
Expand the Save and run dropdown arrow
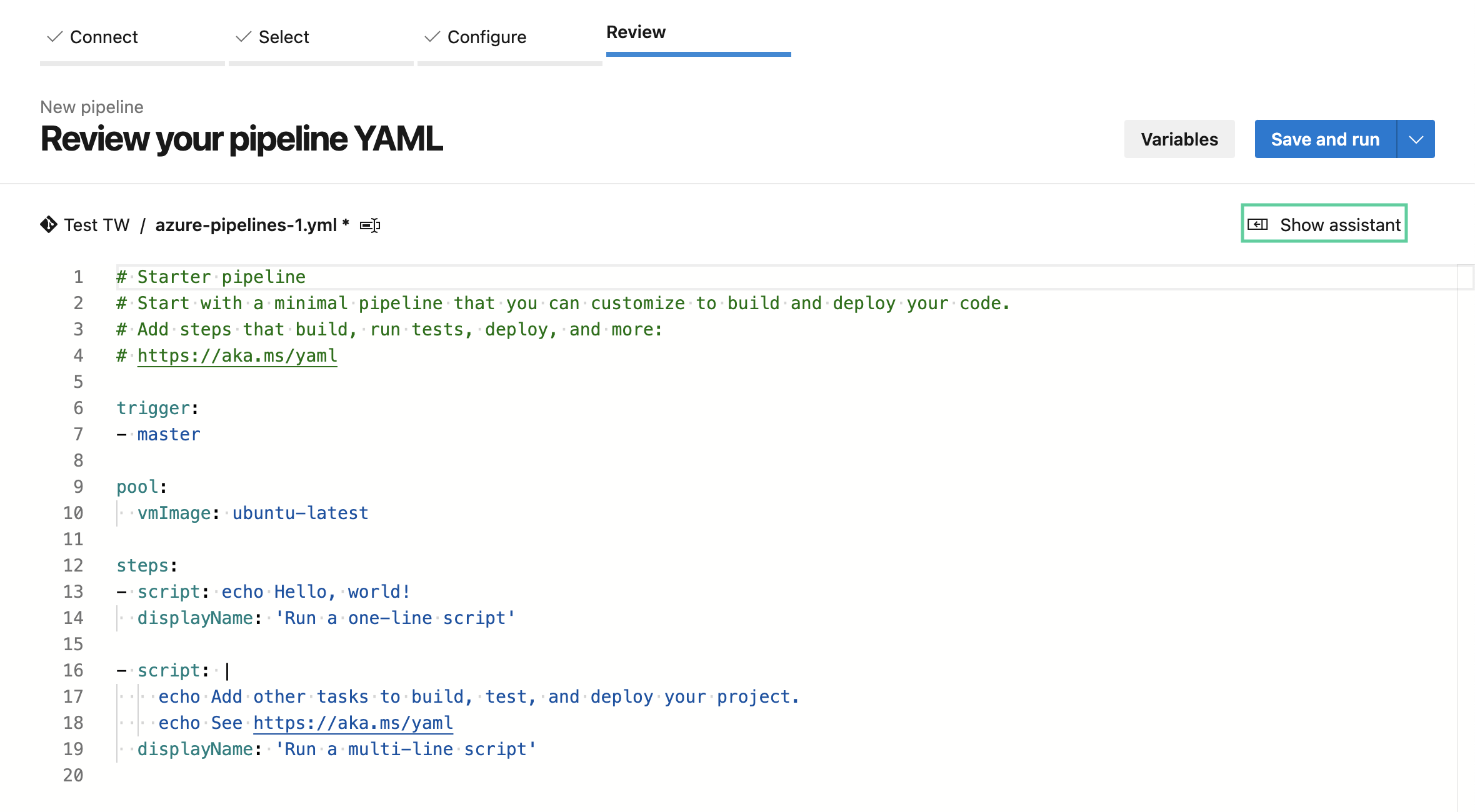point(1416,139)
